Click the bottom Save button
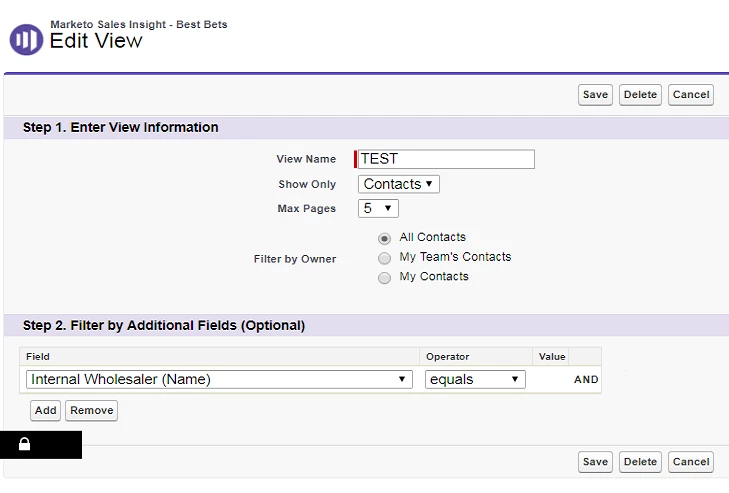Viewport: 729px width, 493px height. (x=595, y=462)
